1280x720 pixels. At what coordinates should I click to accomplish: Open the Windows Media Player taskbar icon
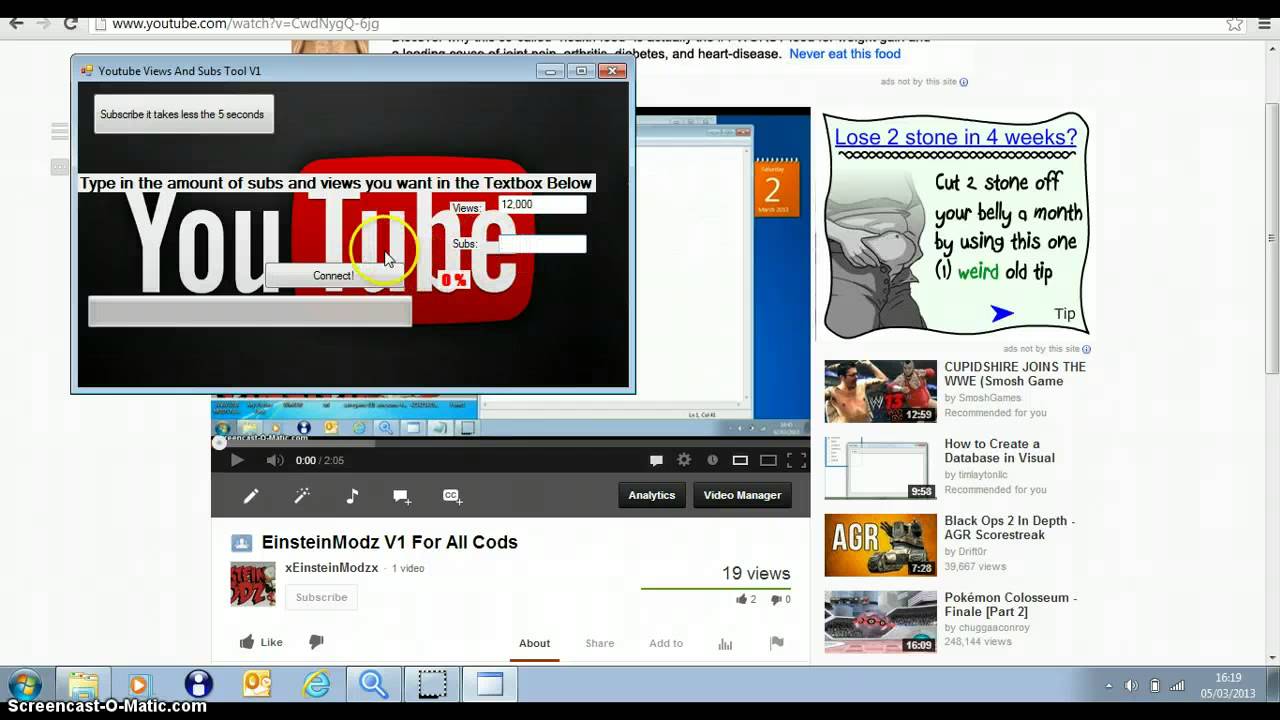pyautogui.click(x=138, y=685)
